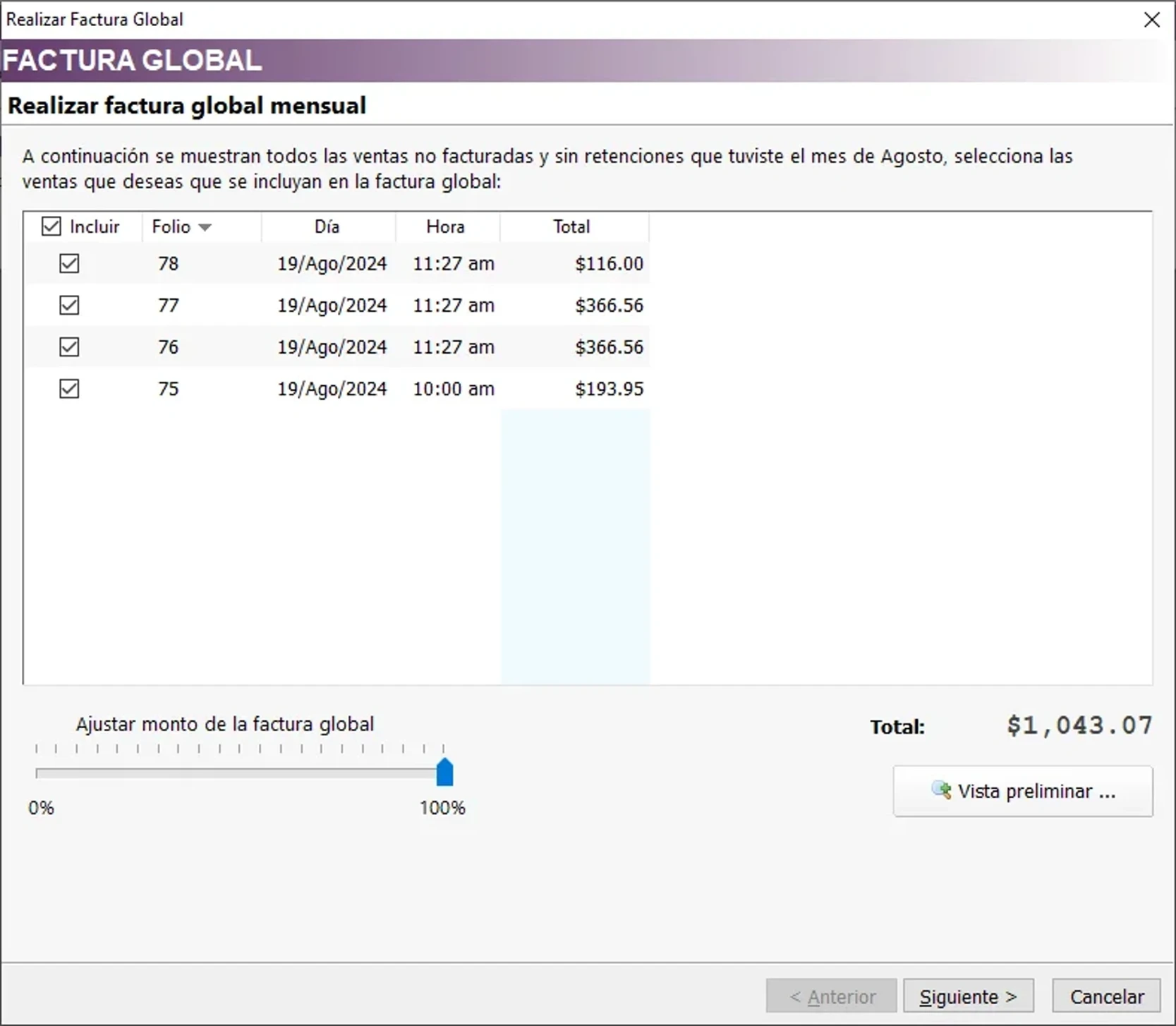Uncheck the sale with folio 77
1176x1026 pixels.
tap(69, 306)
